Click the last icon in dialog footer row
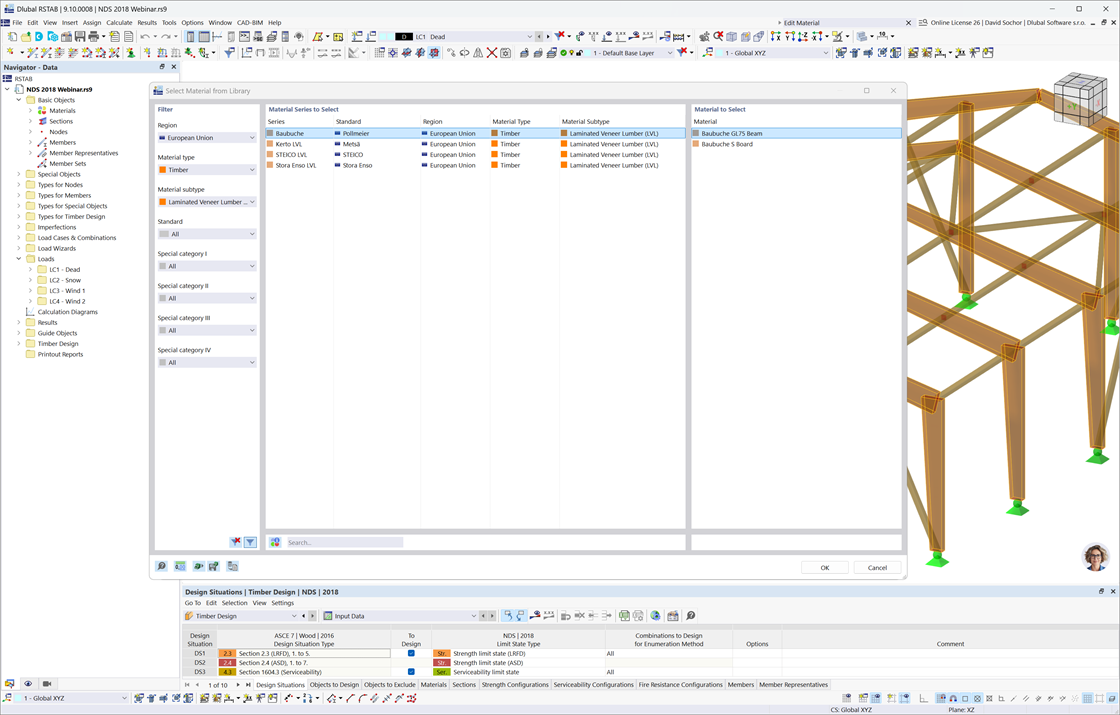Image resolution: width=1120 pixels, height=715 pixels. [232, 566]
